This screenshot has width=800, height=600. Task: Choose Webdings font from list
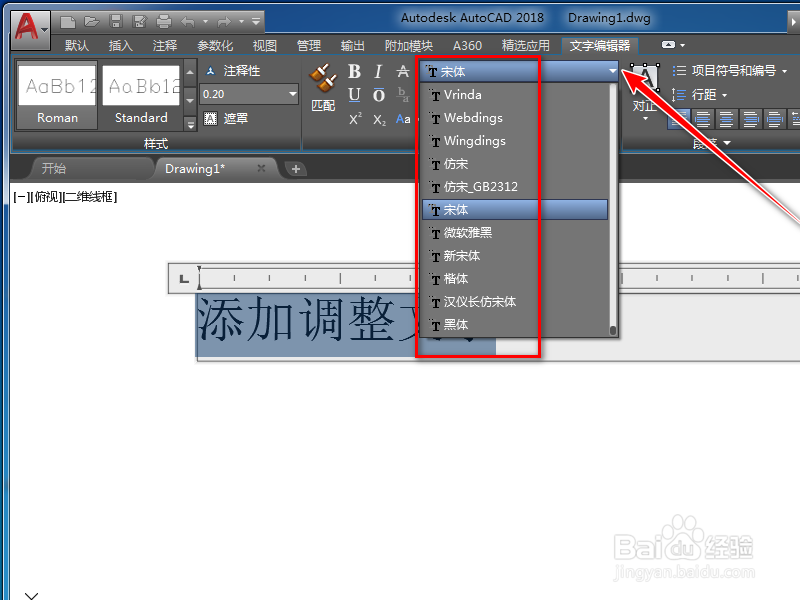[x=515, y=118]
